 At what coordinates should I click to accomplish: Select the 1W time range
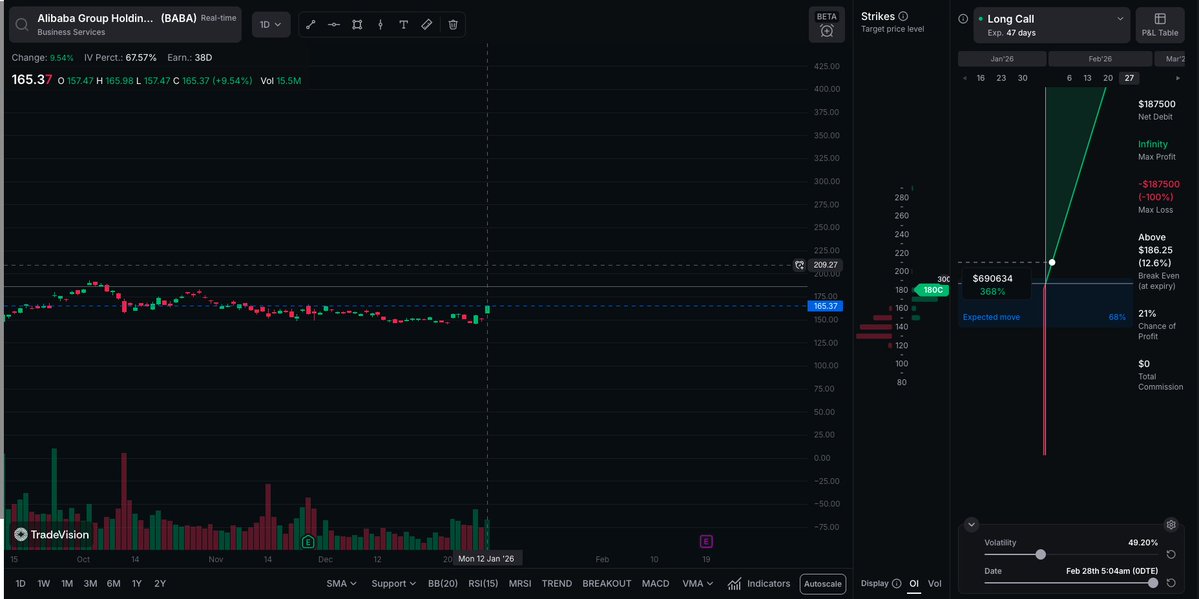[44, 584]
